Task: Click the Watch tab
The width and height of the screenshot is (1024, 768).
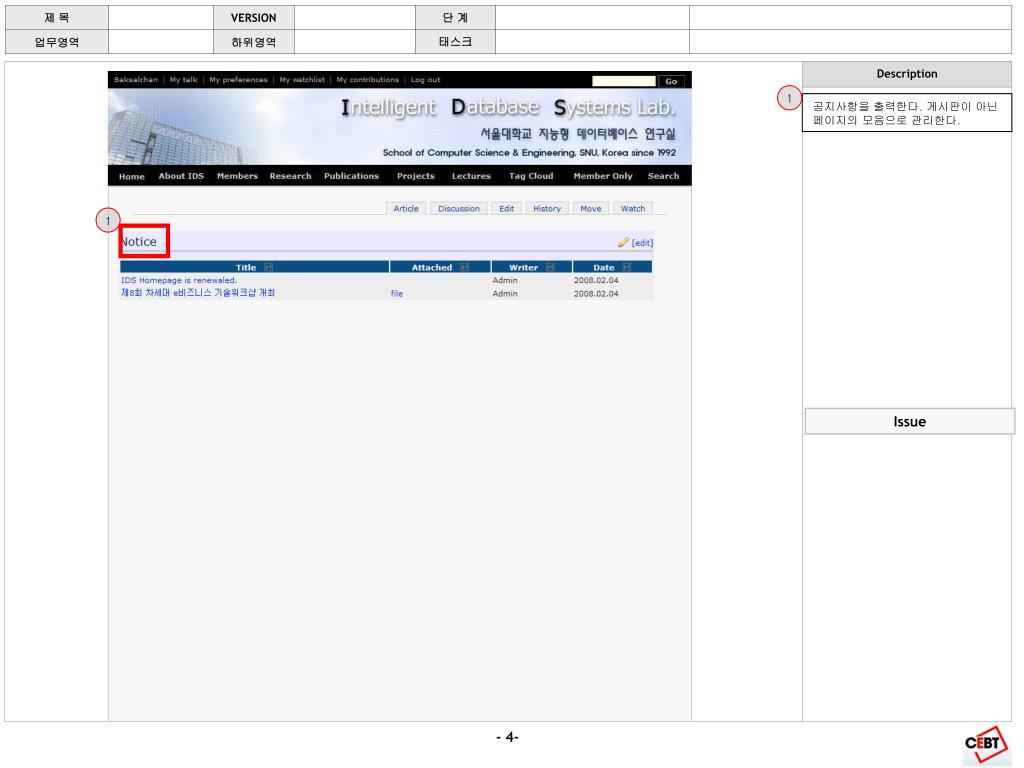Action: 633,208
